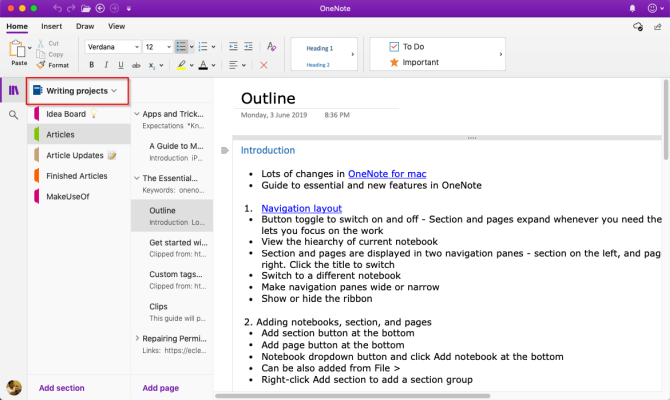The height and width of the screenshot is (400, 670).
Task: Toggle underline formatting
Action: coord(121,65)
